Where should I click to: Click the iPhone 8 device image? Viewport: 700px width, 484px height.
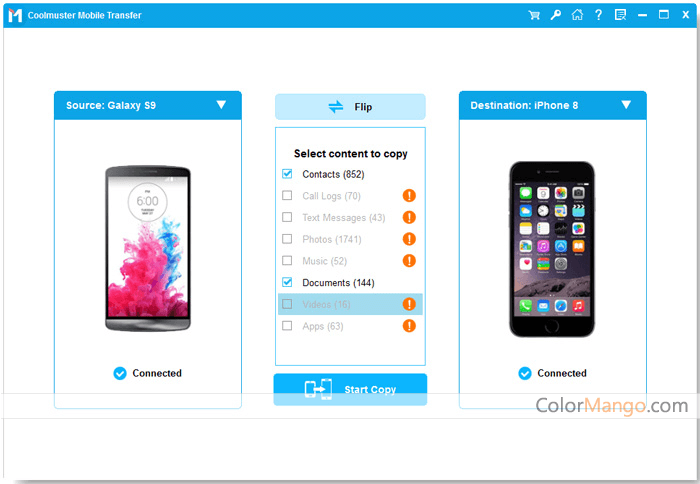pos(552,249)
